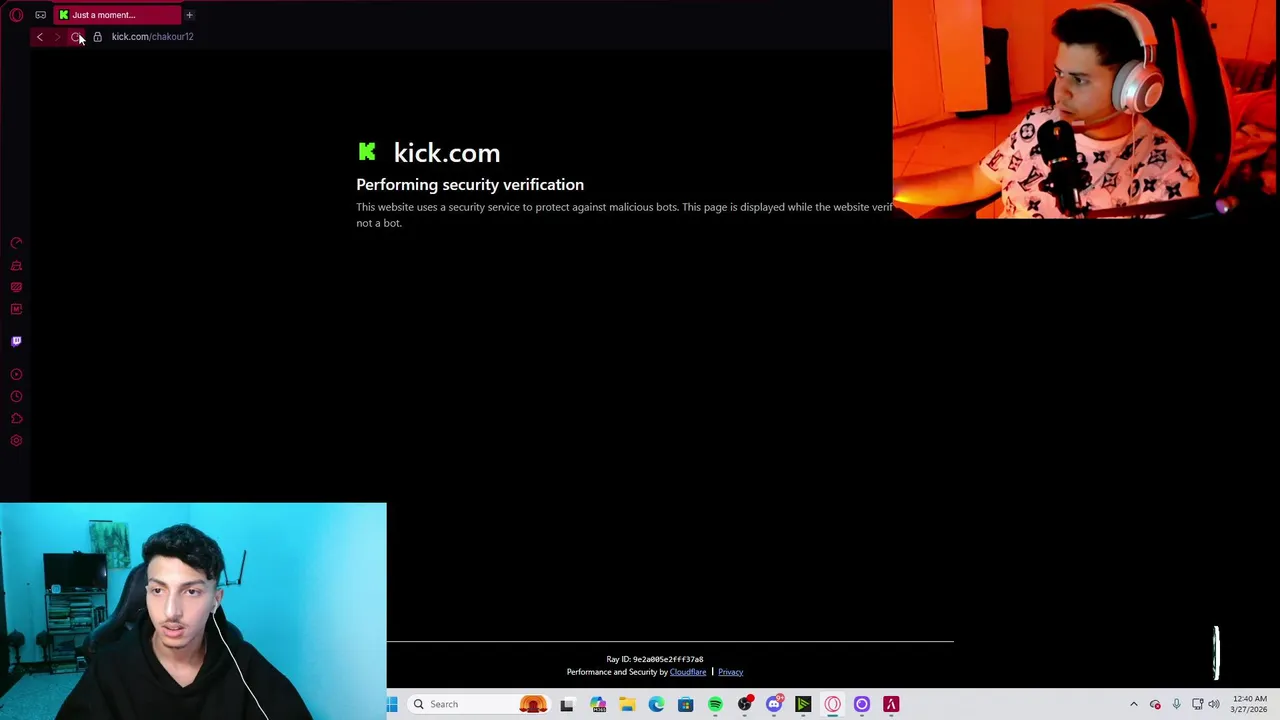Open clock showing 12:40 AM
Image resolution: width=1280 pixels, height=720 pixels.
pyautogui.click(x=1250, y=704)
